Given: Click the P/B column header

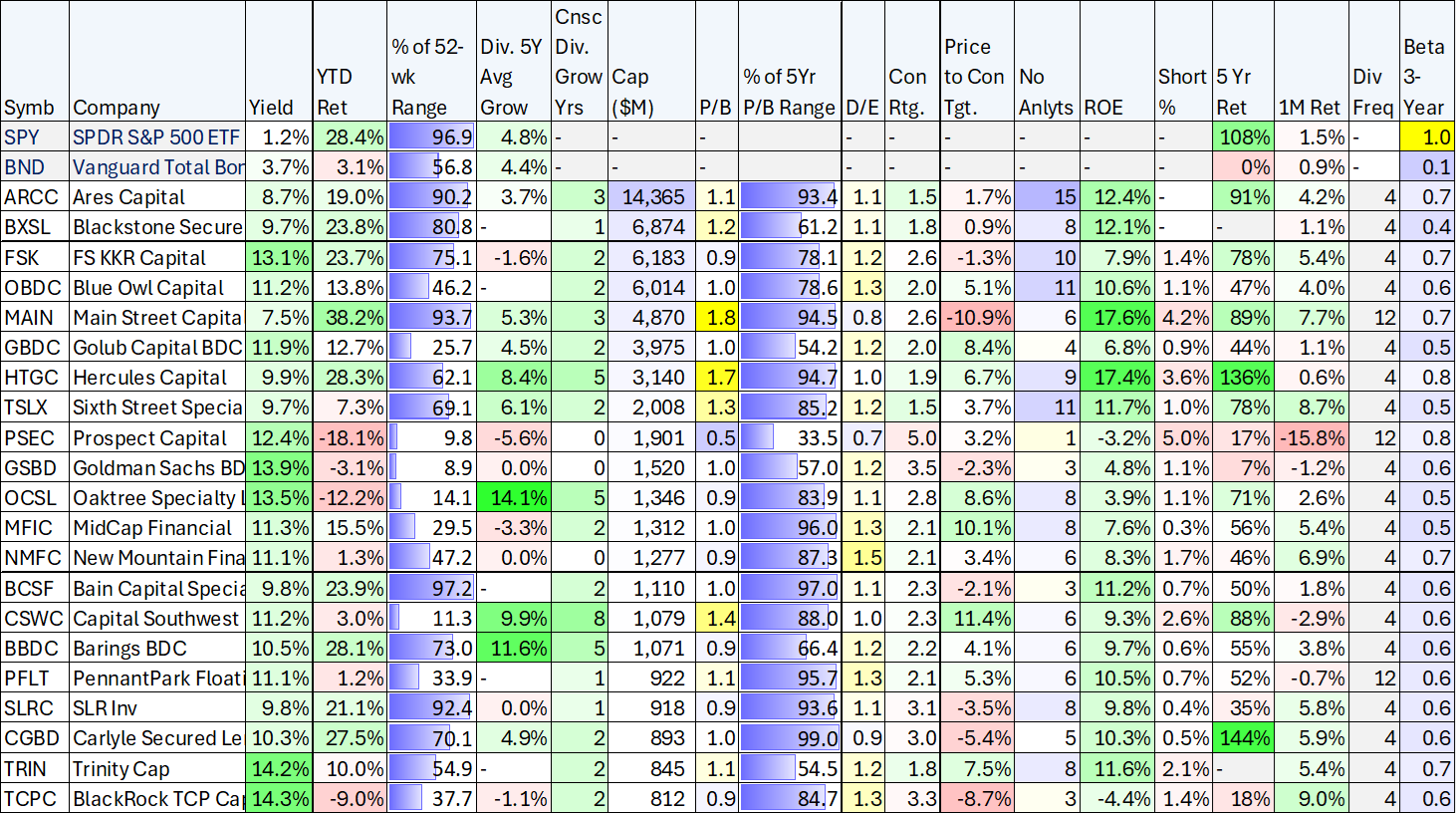Looking at the screenshot, I should 717,62.
